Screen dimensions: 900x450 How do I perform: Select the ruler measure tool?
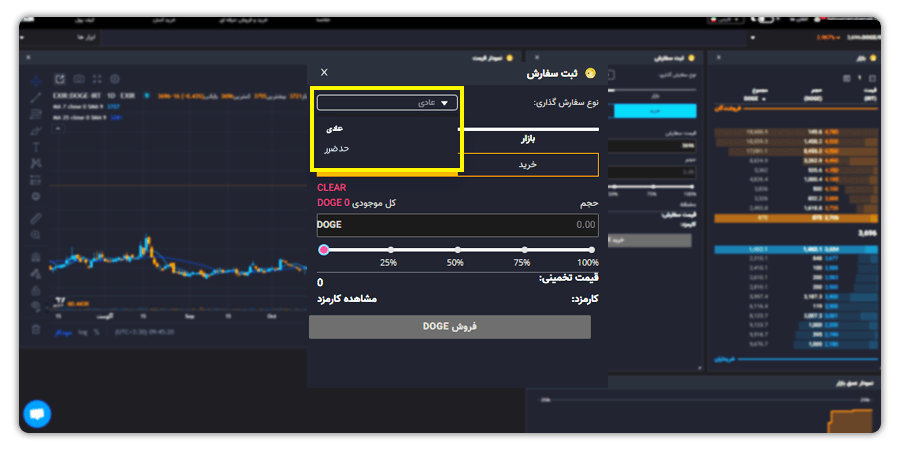36,218
